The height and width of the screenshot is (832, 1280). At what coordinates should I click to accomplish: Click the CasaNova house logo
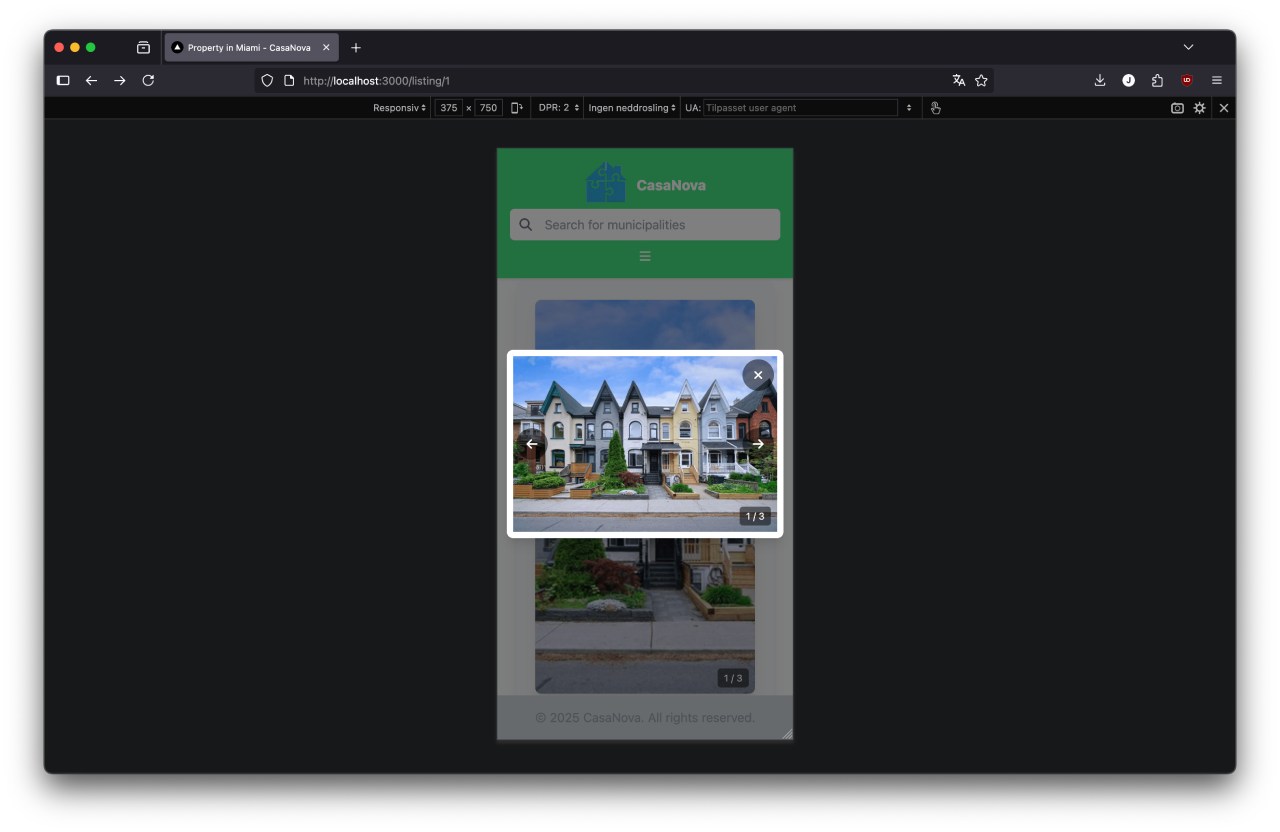click(606, 182)
